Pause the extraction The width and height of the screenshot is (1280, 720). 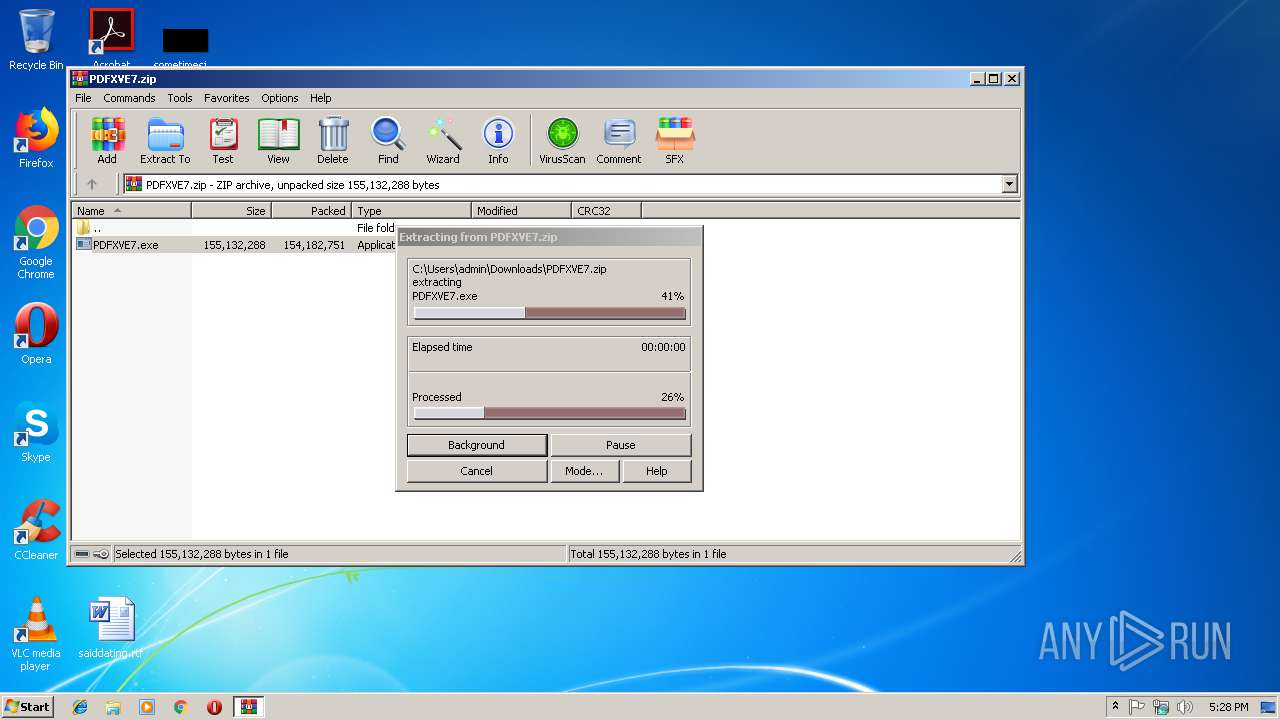(x=621, y=445)
